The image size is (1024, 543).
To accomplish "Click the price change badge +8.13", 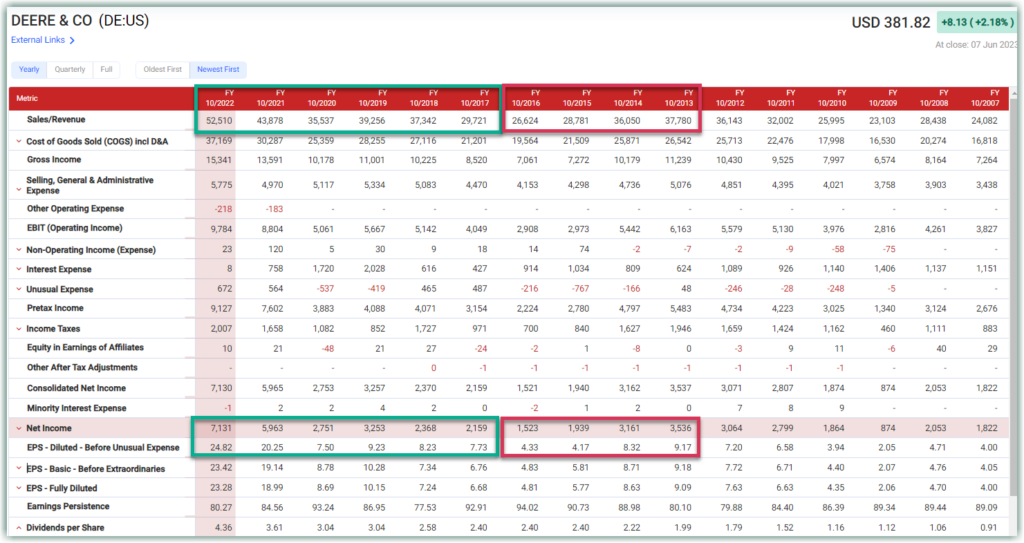I will point(977,22).
